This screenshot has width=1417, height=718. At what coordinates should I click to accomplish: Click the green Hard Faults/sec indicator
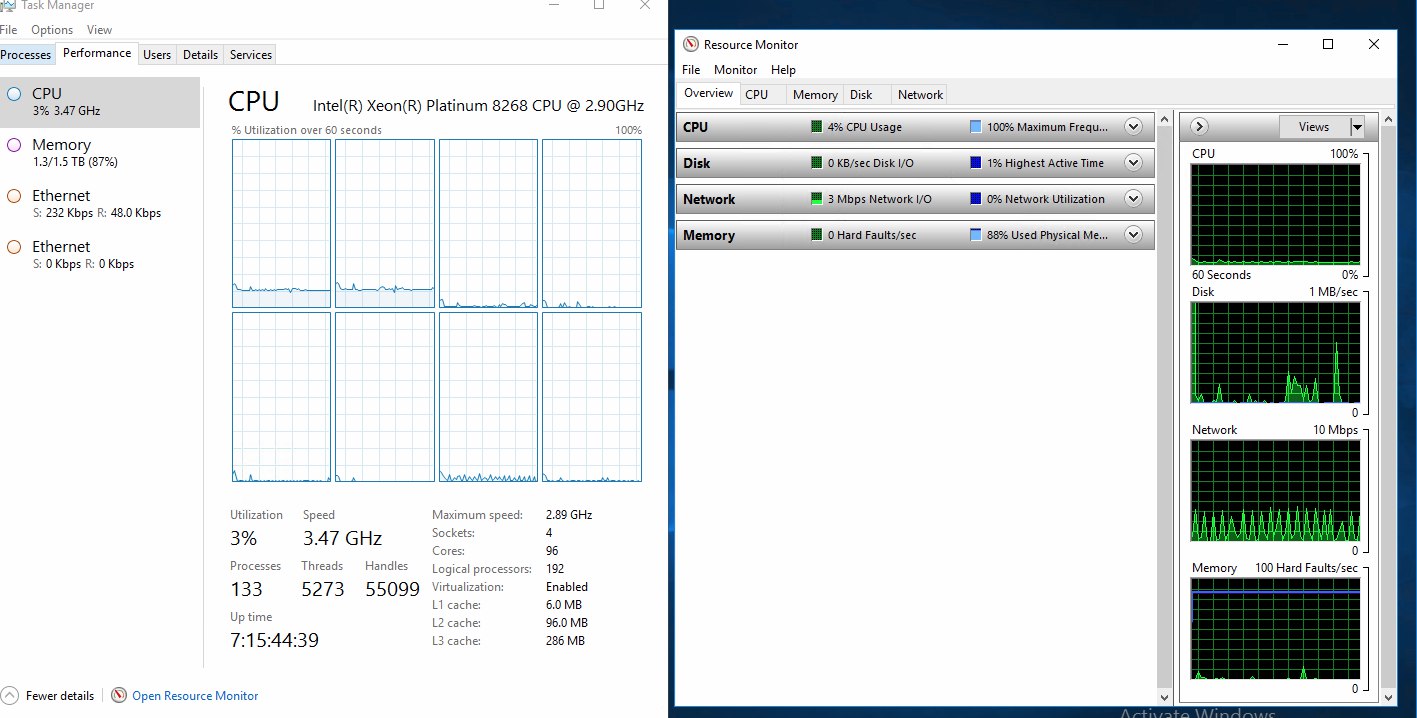[x=816, y=235]
